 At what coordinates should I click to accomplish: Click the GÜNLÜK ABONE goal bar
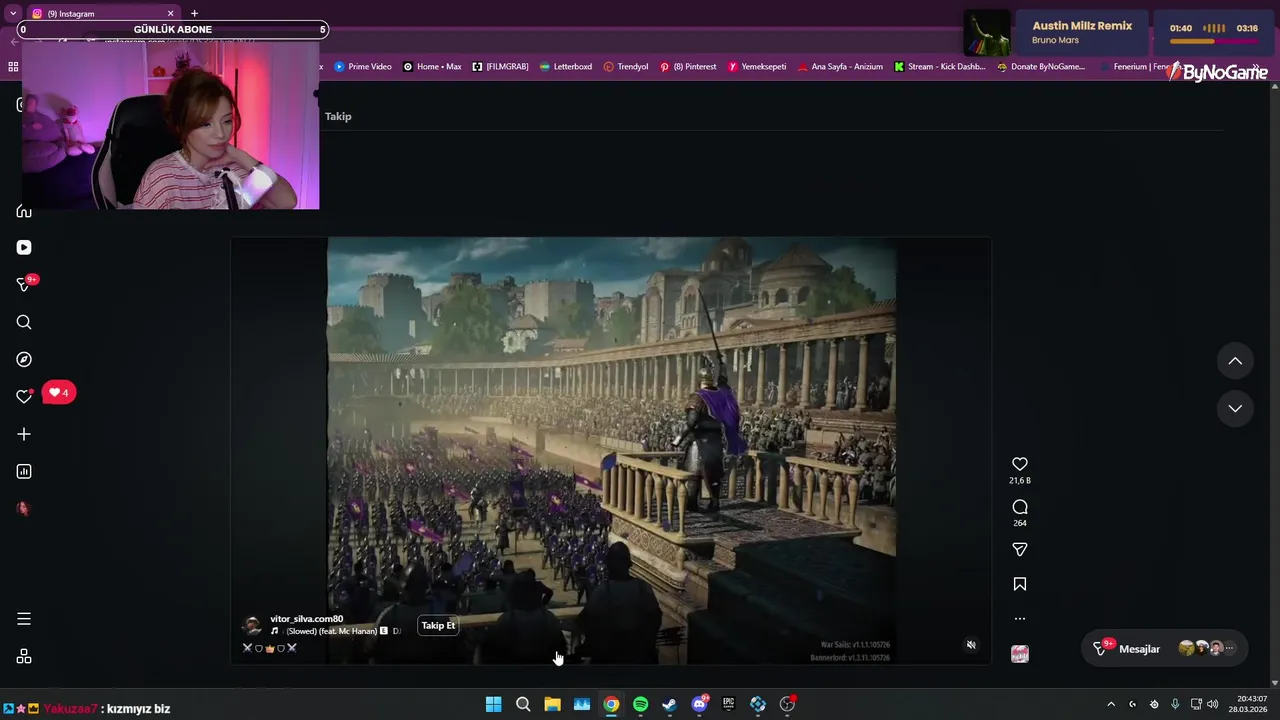[x=173, y=30]
